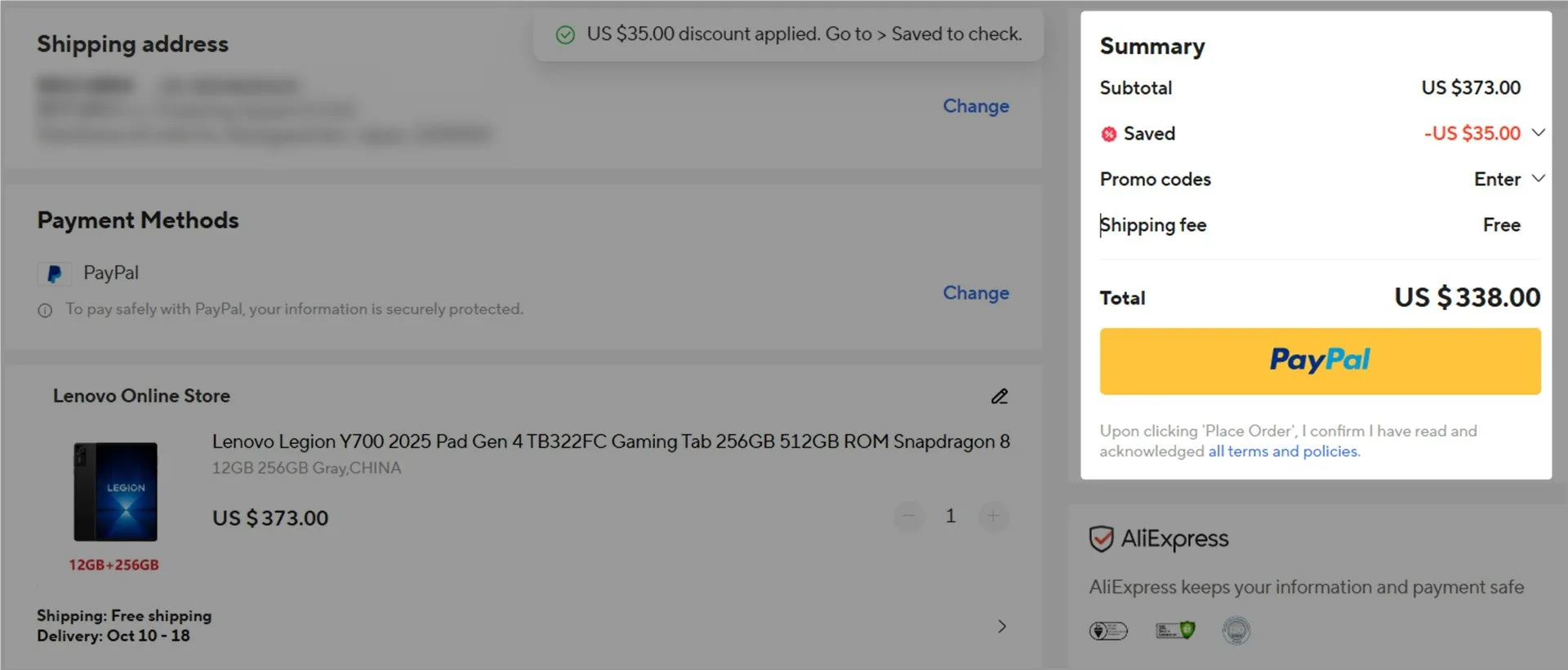Image resolution: width=1568 pixels, height=670 pixels.
Task: Open shipping options arrow for Free shipping
Action: 1002,627
